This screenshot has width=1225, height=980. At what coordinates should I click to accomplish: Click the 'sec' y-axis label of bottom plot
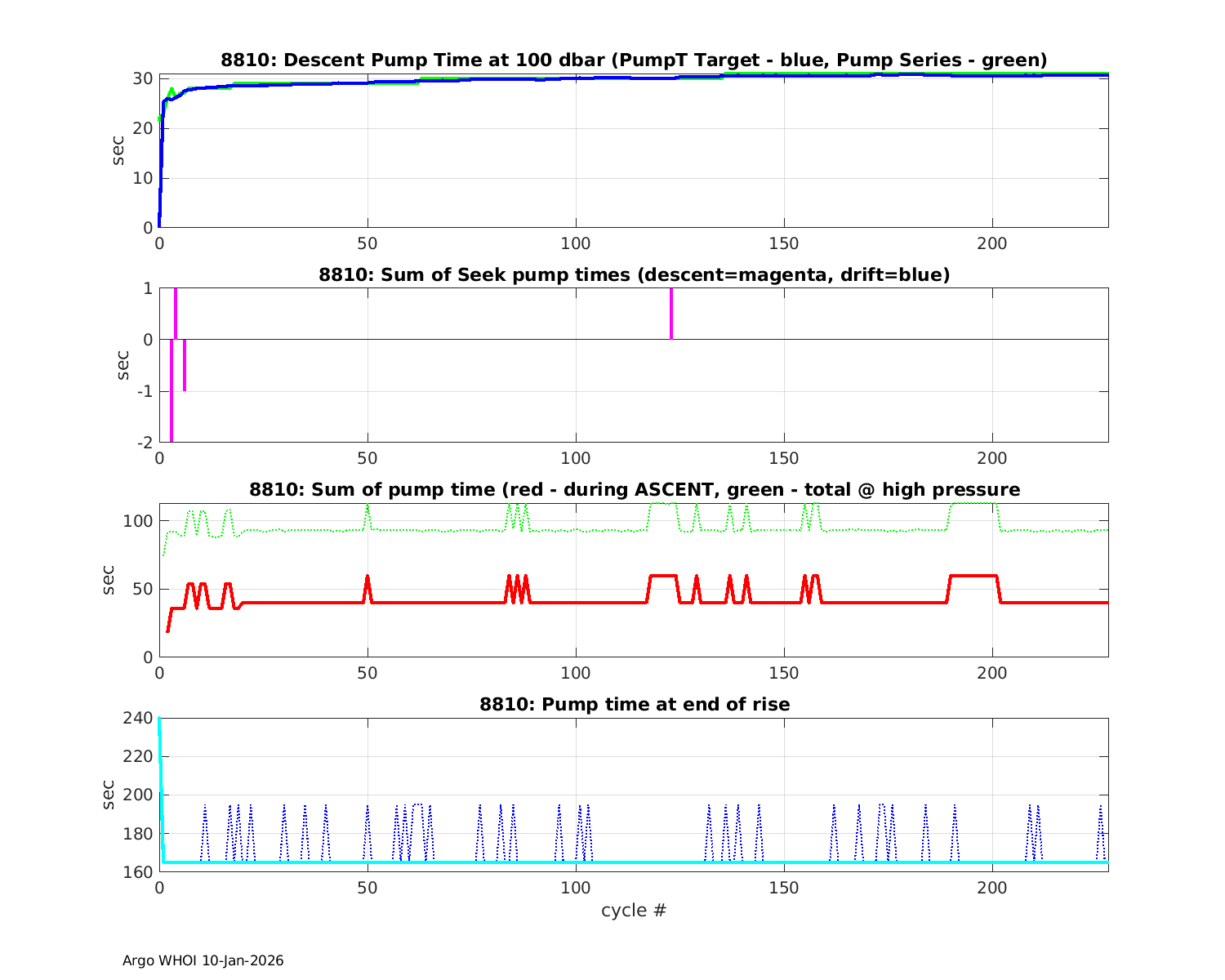click(x=109, y=795)
